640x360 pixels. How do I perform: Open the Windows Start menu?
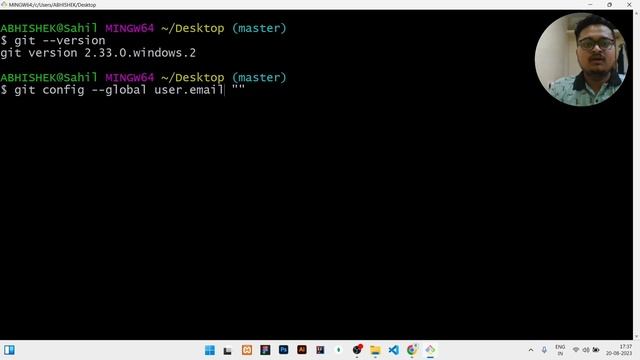(210, 350)
